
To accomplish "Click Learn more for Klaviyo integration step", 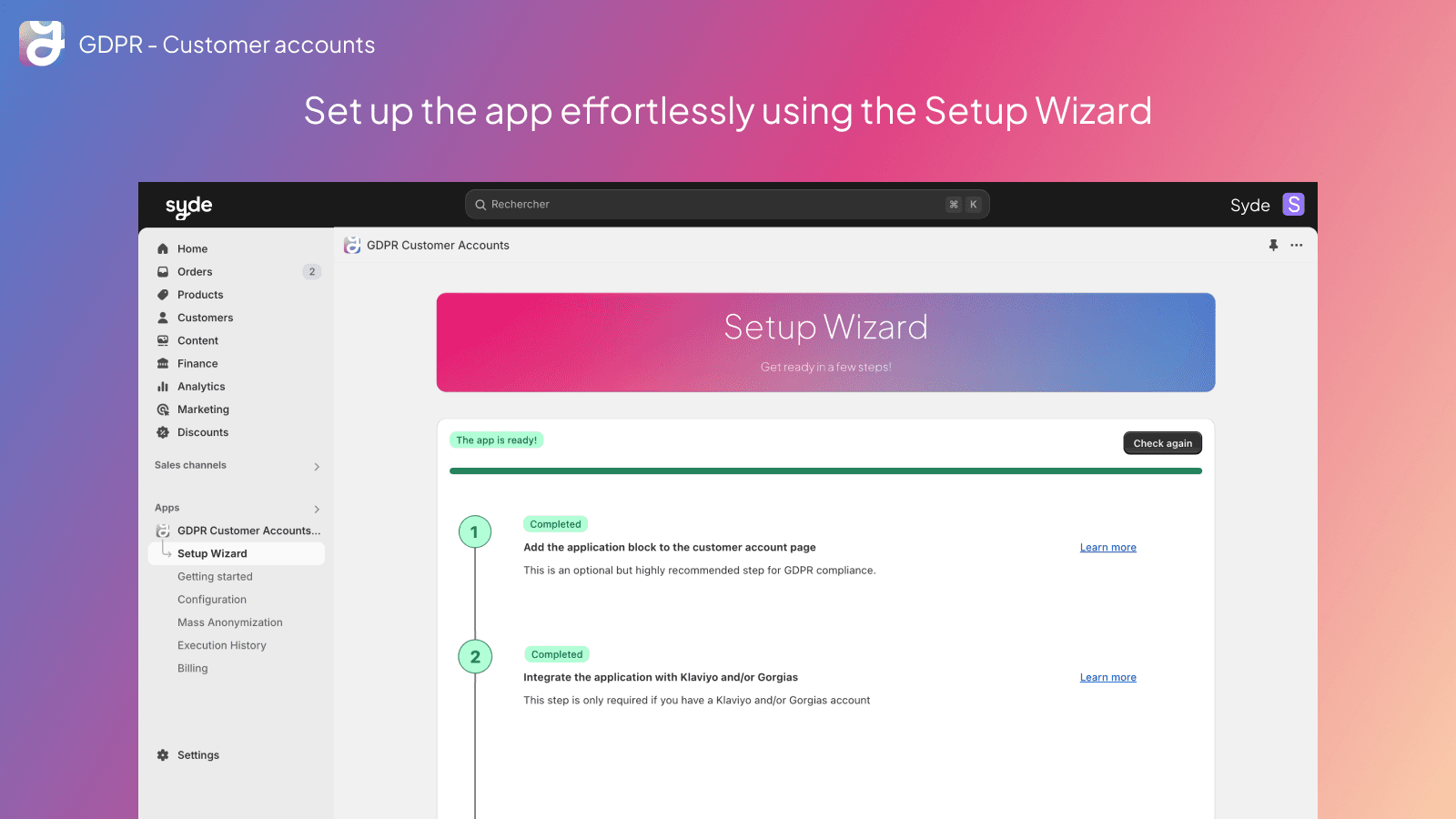I will pos(1107,678).
